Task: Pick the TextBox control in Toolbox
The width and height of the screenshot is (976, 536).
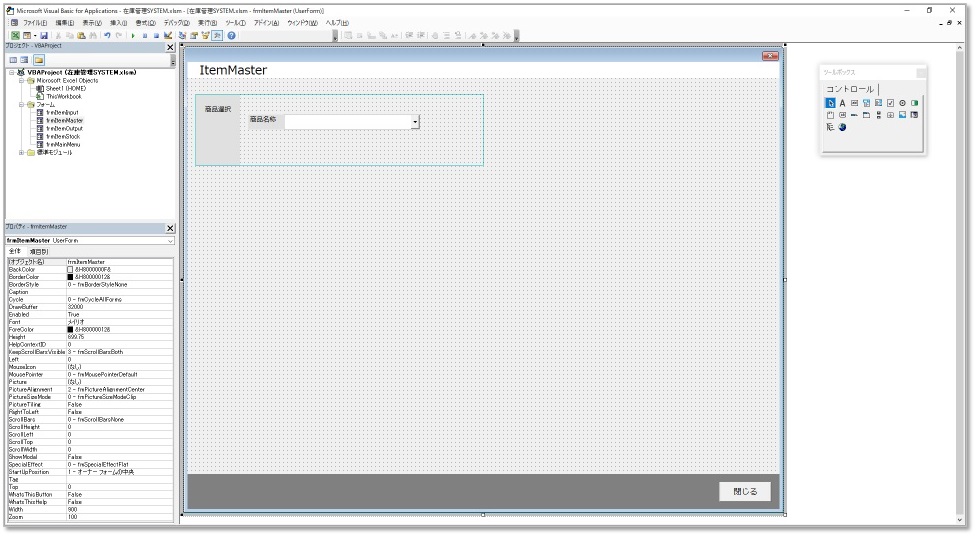Action: (855, 103)
